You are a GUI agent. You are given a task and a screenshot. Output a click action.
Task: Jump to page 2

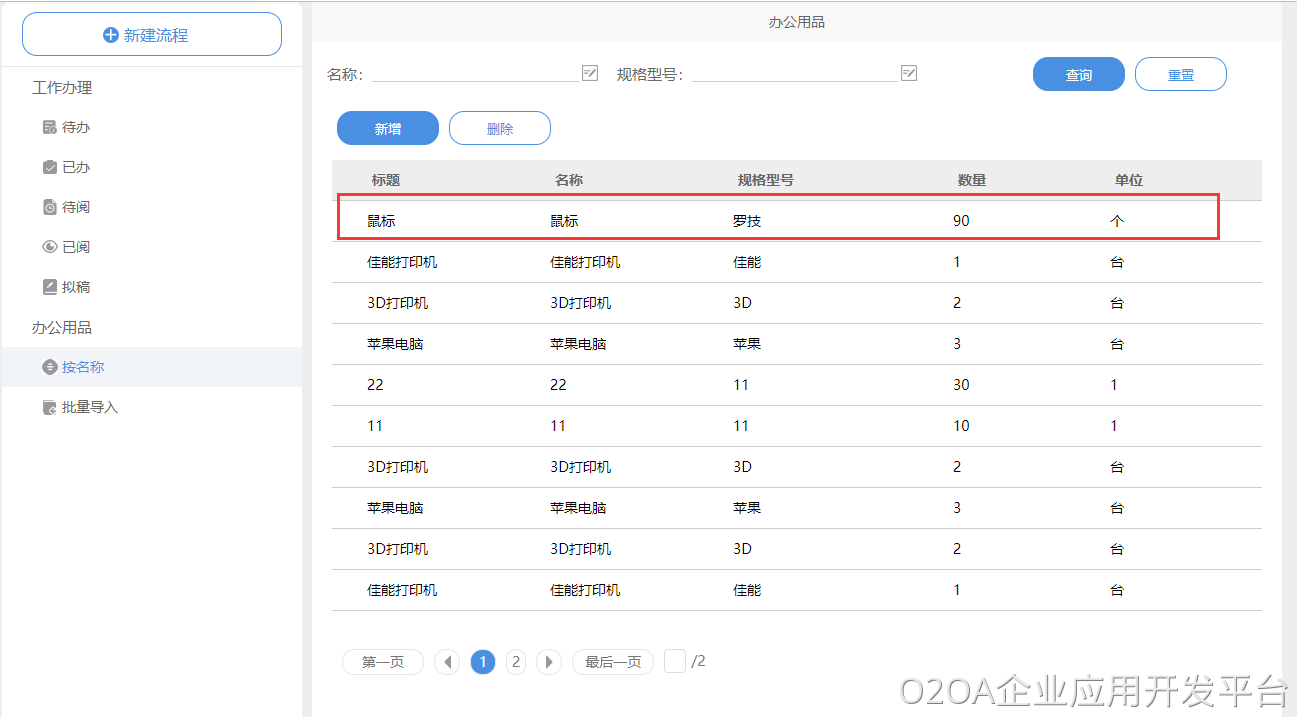516,662
